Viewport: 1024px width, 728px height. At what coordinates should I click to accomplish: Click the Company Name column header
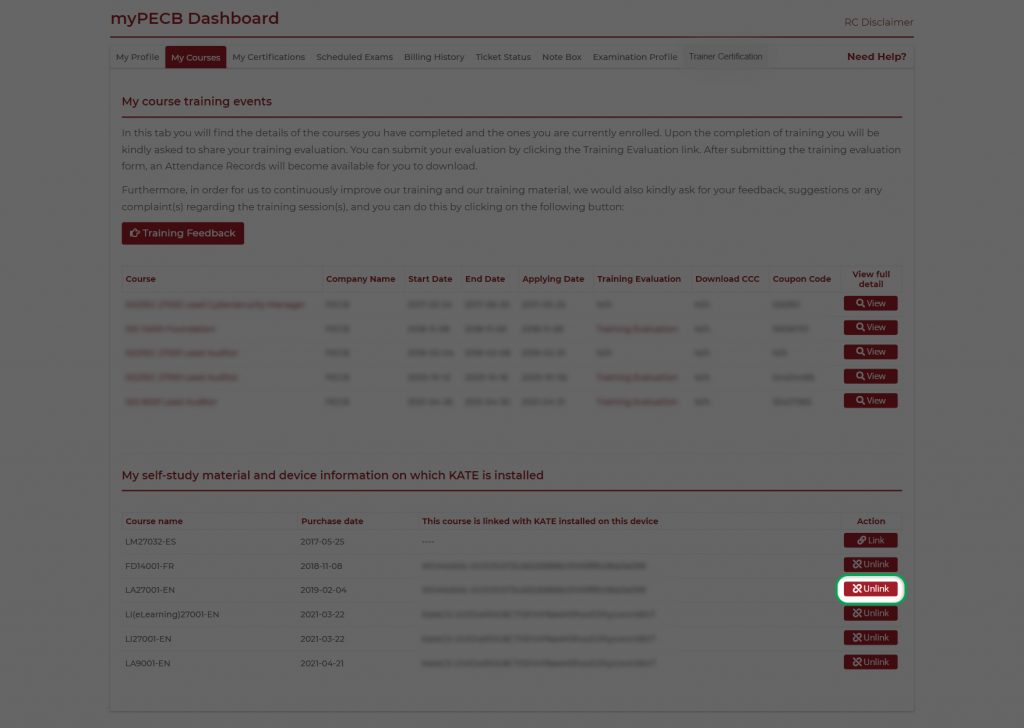(x=360, y=279)
